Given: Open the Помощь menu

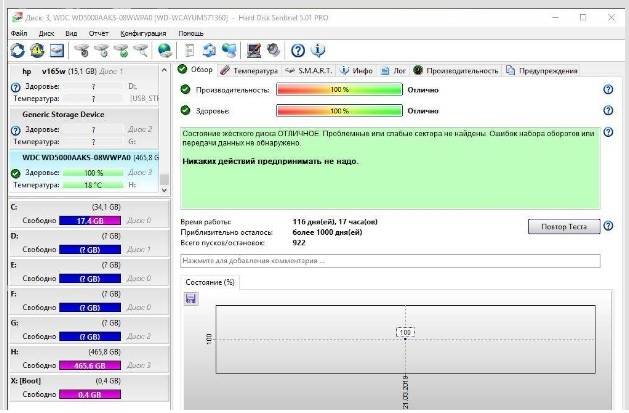Looking at the screenshot, I should click(x=191, y=33).
